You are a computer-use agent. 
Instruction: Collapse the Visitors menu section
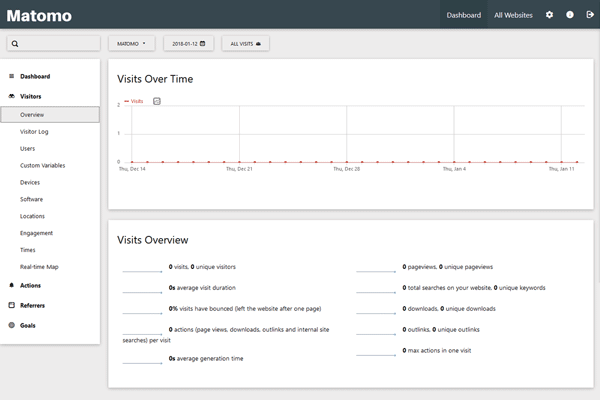tap(37, 96)
